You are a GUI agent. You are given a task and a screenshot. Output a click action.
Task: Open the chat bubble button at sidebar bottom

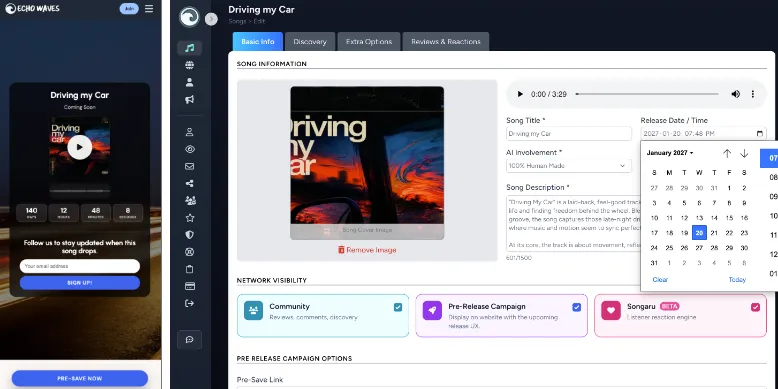189,340
